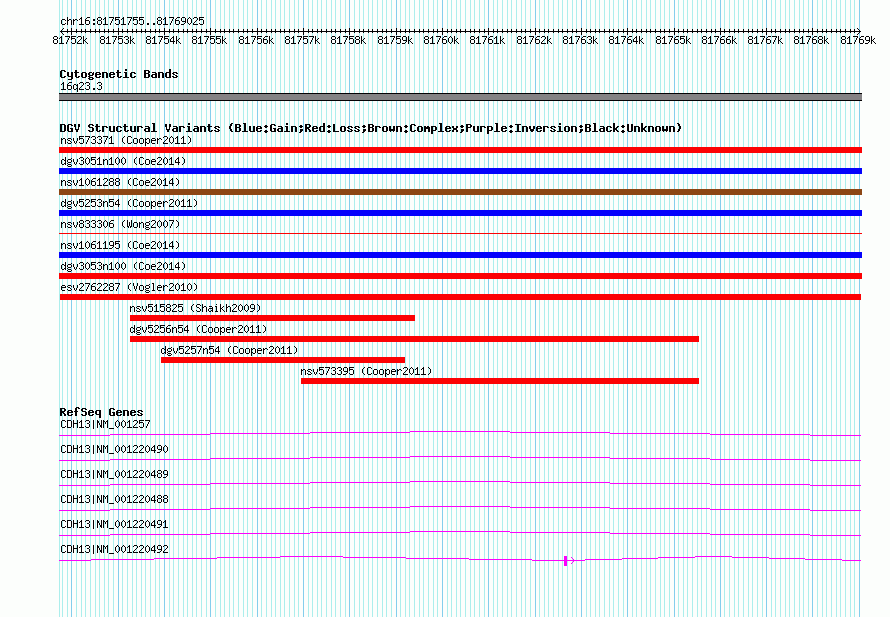Click the nsv833306 (Wong2007) label
The image size is (890, 617).
coord(120,224)
